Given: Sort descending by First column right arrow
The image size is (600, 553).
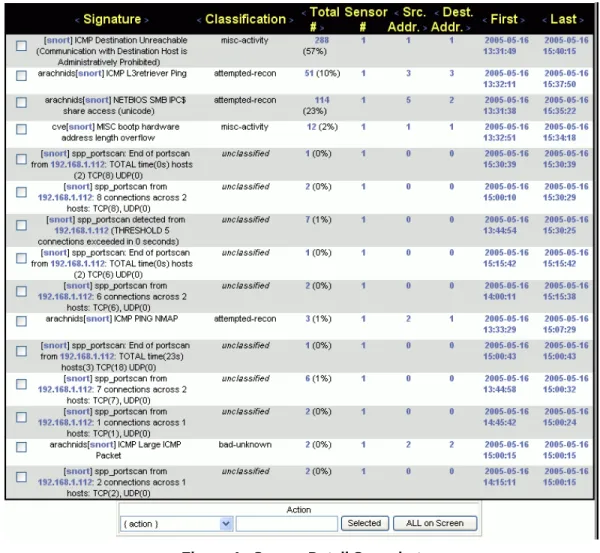Looking at the screenshot, I should [522, 20].
